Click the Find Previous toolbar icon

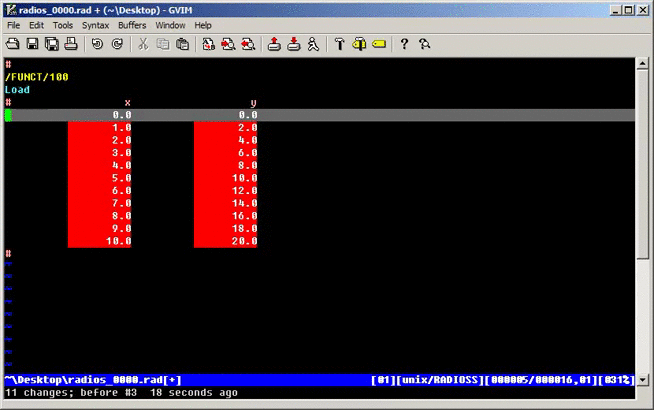pyautogui.click(x=248, y=44)
